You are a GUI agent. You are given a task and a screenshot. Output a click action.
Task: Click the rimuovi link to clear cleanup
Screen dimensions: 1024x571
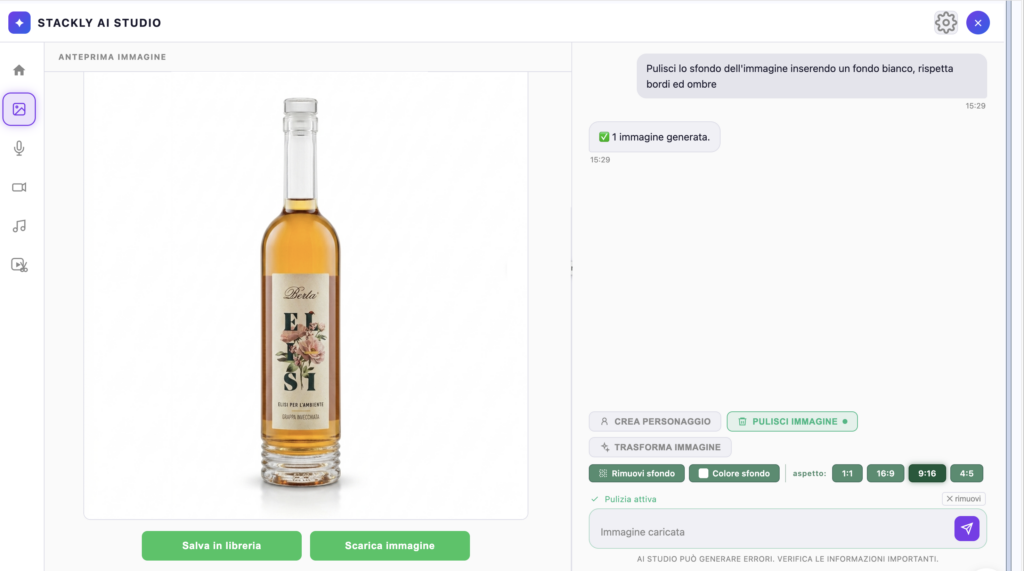(963, 498)
